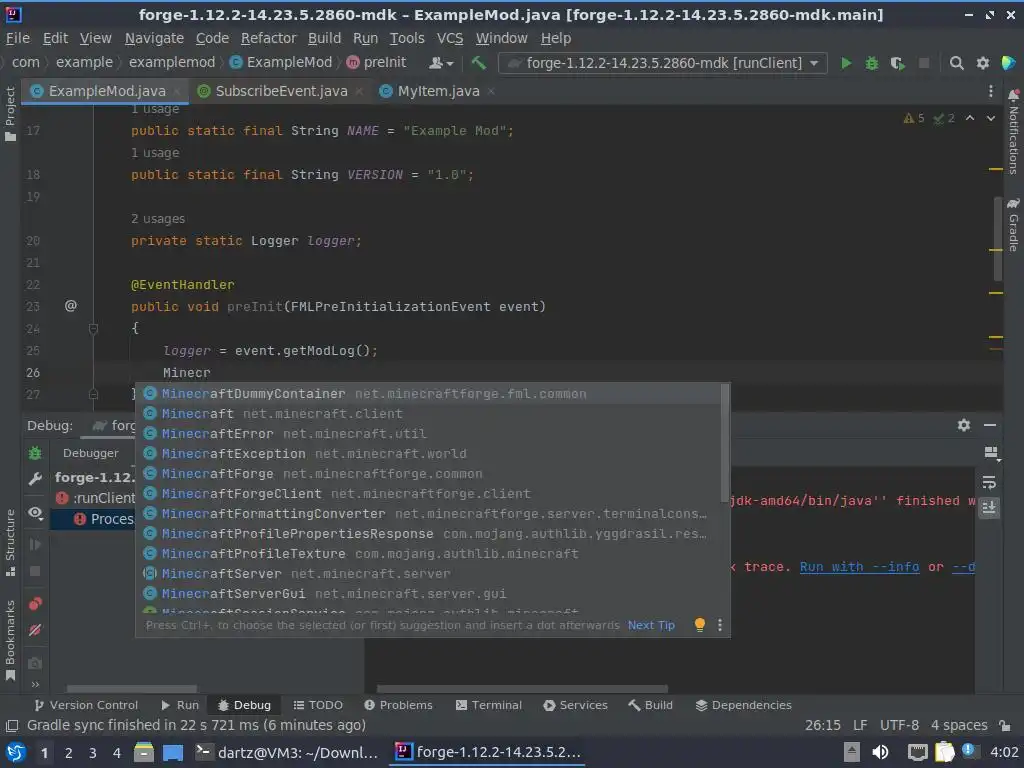Start debugging with the bug icon in toolbar
This screenshot has width=1024, height=768.
tap(872, 63)
